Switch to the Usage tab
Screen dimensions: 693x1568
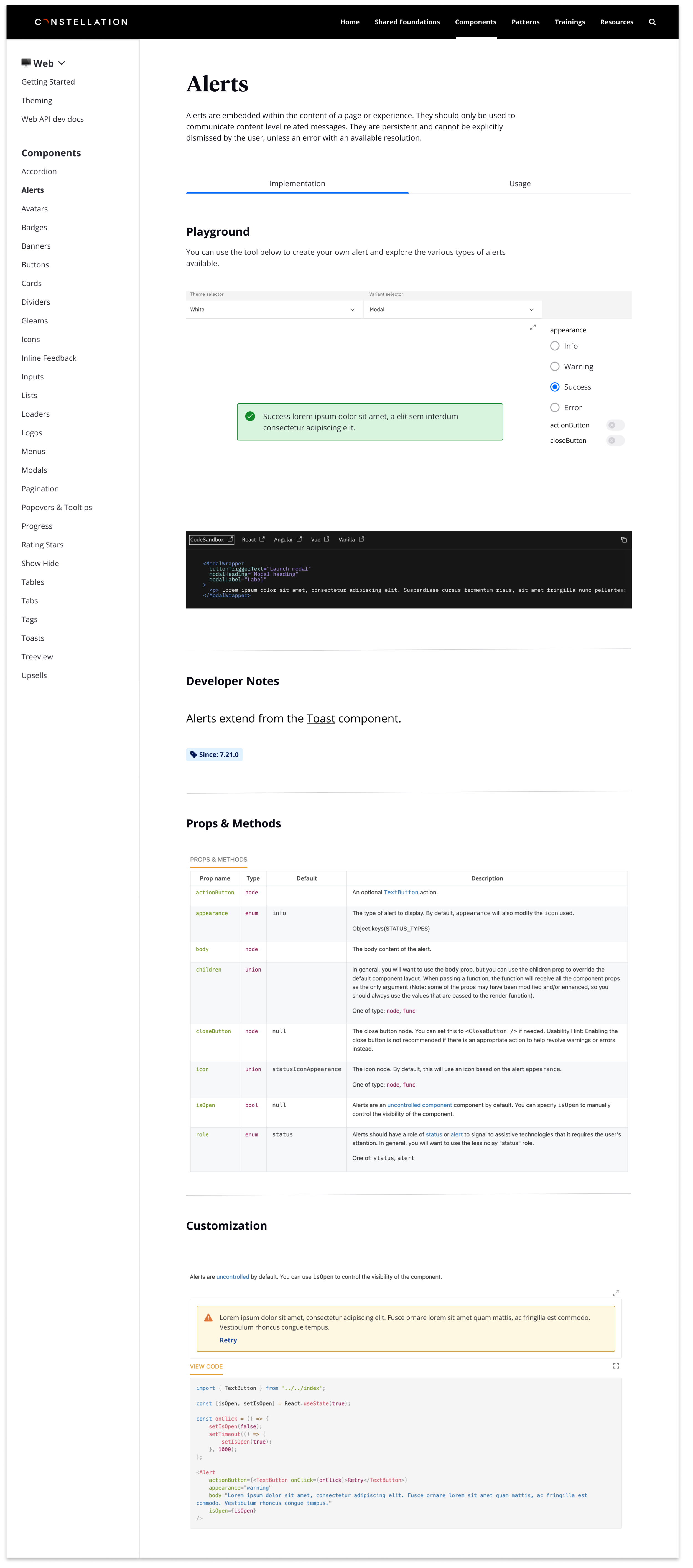point(519,183)
